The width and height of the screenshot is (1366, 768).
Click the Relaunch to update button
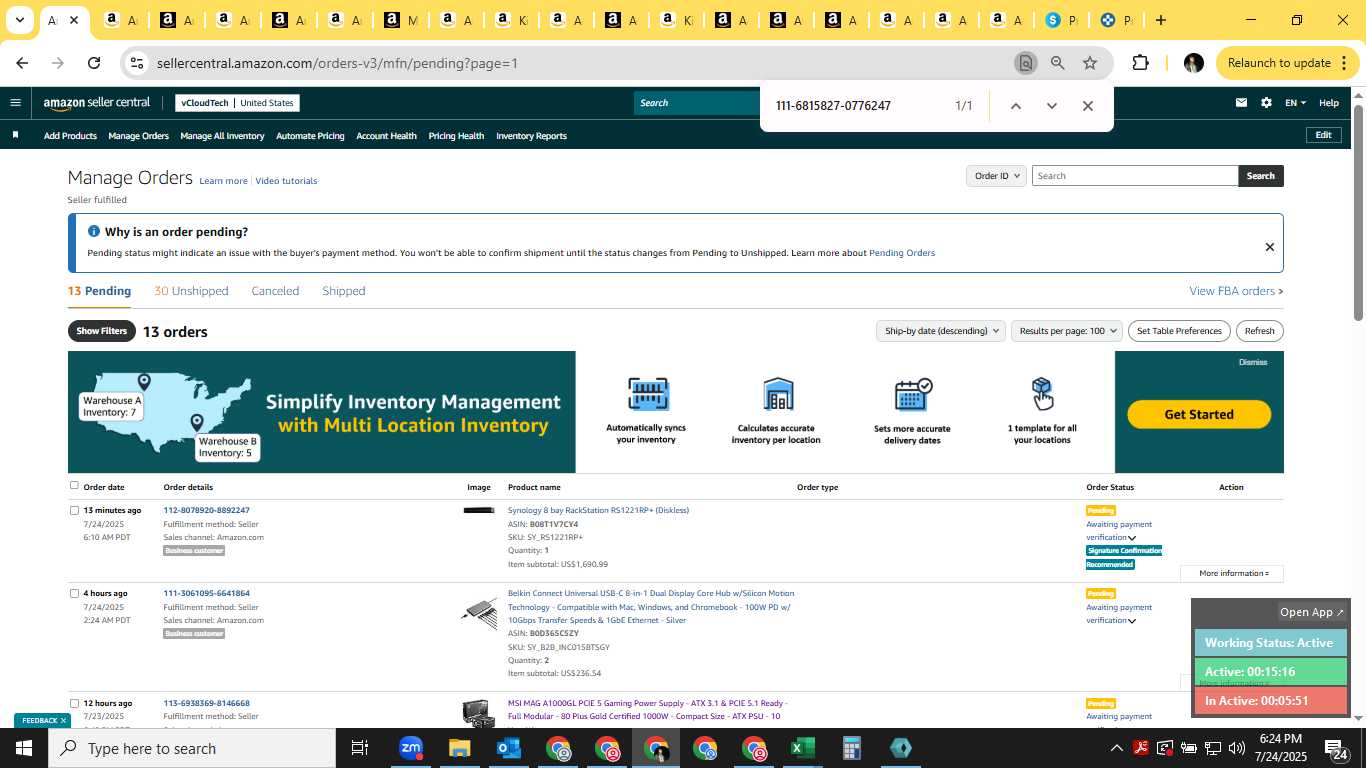[1288, 63]
